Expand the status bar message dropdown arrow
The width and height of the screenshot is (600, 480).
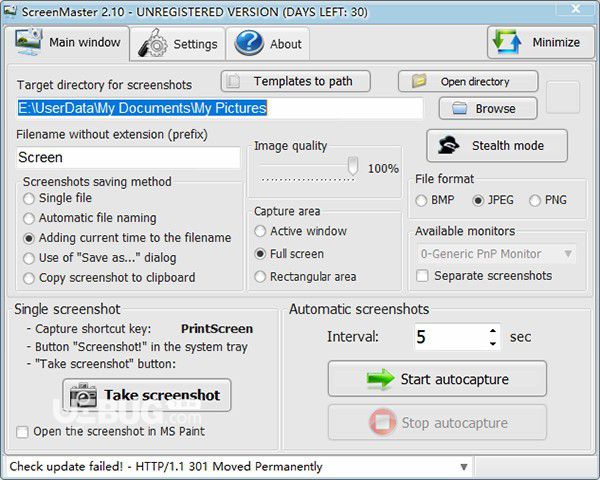click(464, 467)
